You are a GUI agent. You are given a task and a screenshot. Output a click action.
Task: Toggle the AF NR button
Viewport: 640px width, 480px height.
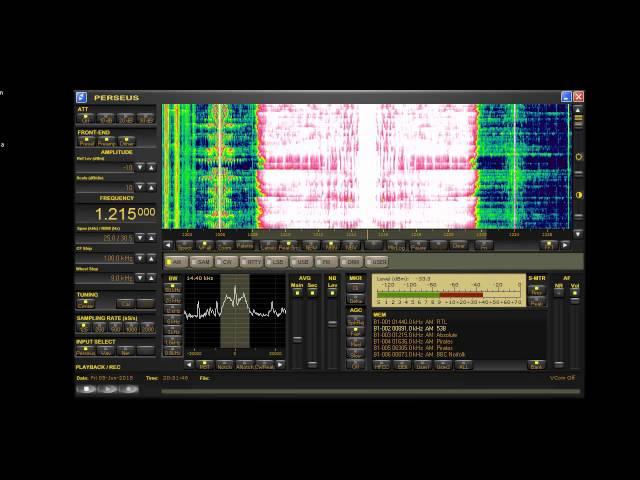pyautogui.click(x=559, y=293)
